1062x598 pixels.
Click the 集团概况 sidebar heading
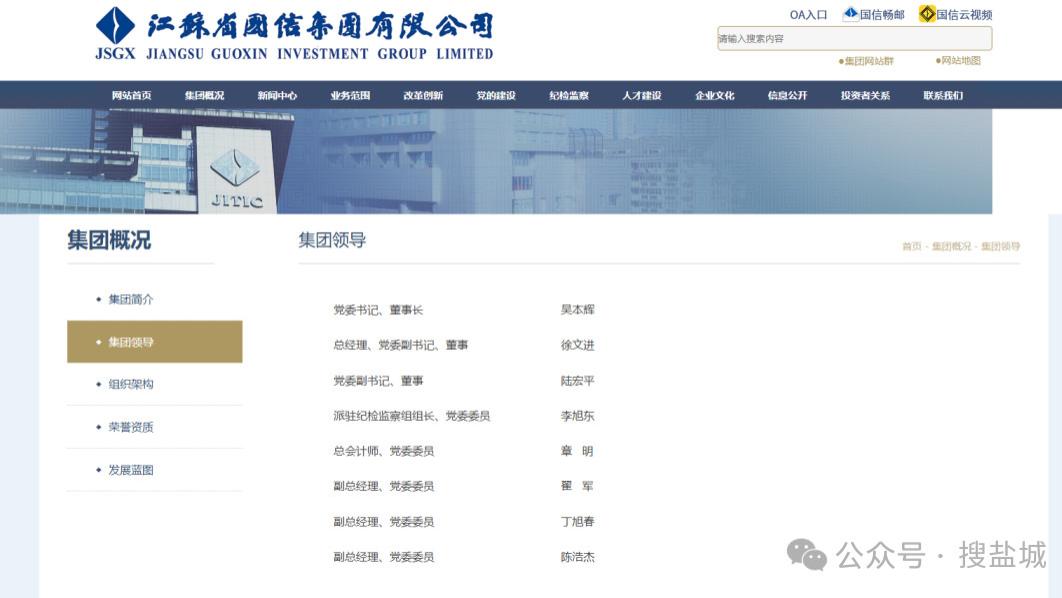[x=109, y=240]
